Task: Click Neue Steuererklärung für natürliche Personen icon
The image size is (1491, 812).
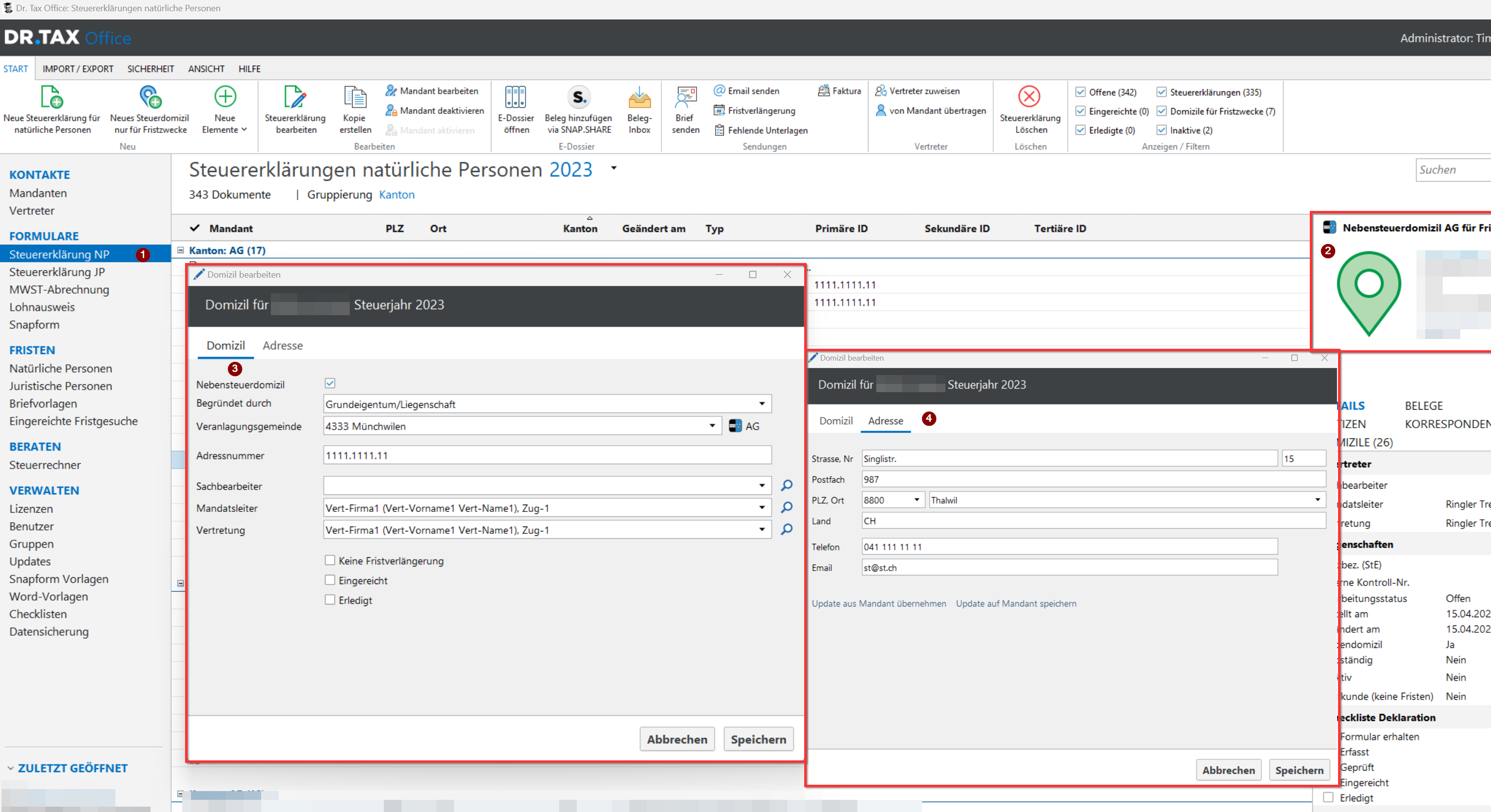Action: pos(52,96)
